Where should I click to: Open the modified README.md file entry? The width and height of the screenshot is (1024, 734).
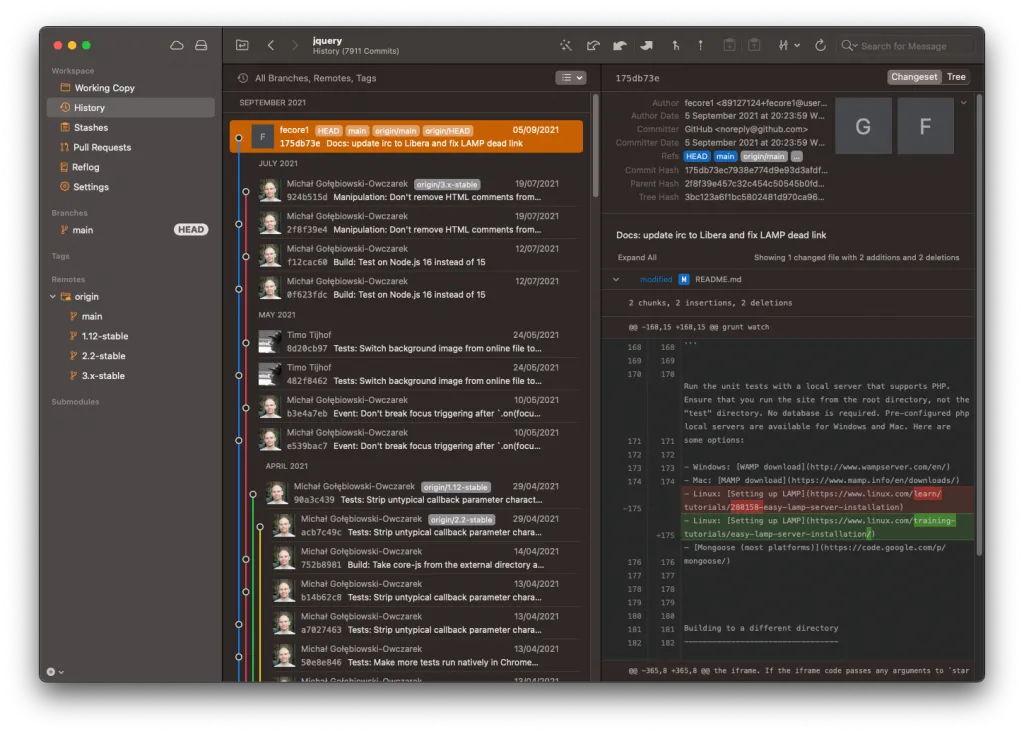(790, 279)
